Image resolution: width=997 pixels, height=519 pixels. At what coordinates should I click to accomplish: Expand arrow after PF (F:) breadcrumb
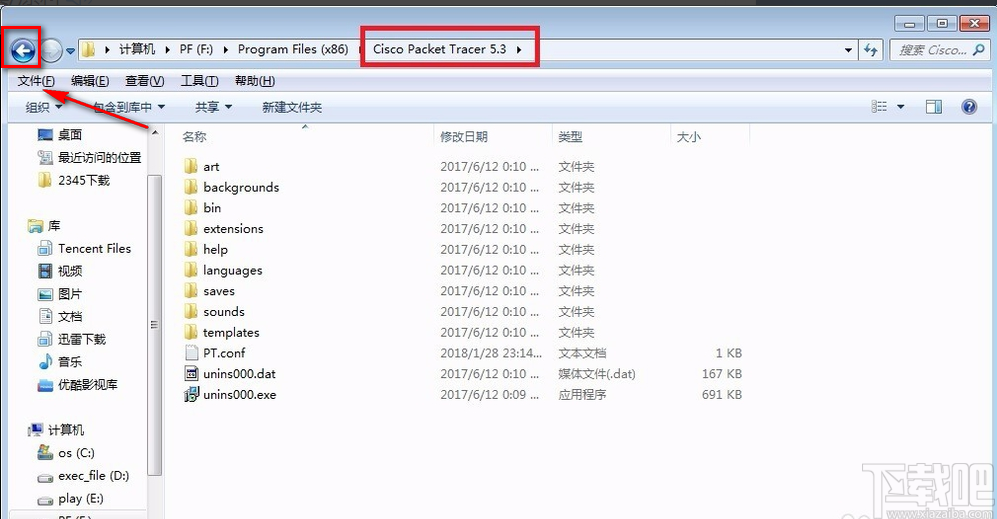(x=225, y=50)
